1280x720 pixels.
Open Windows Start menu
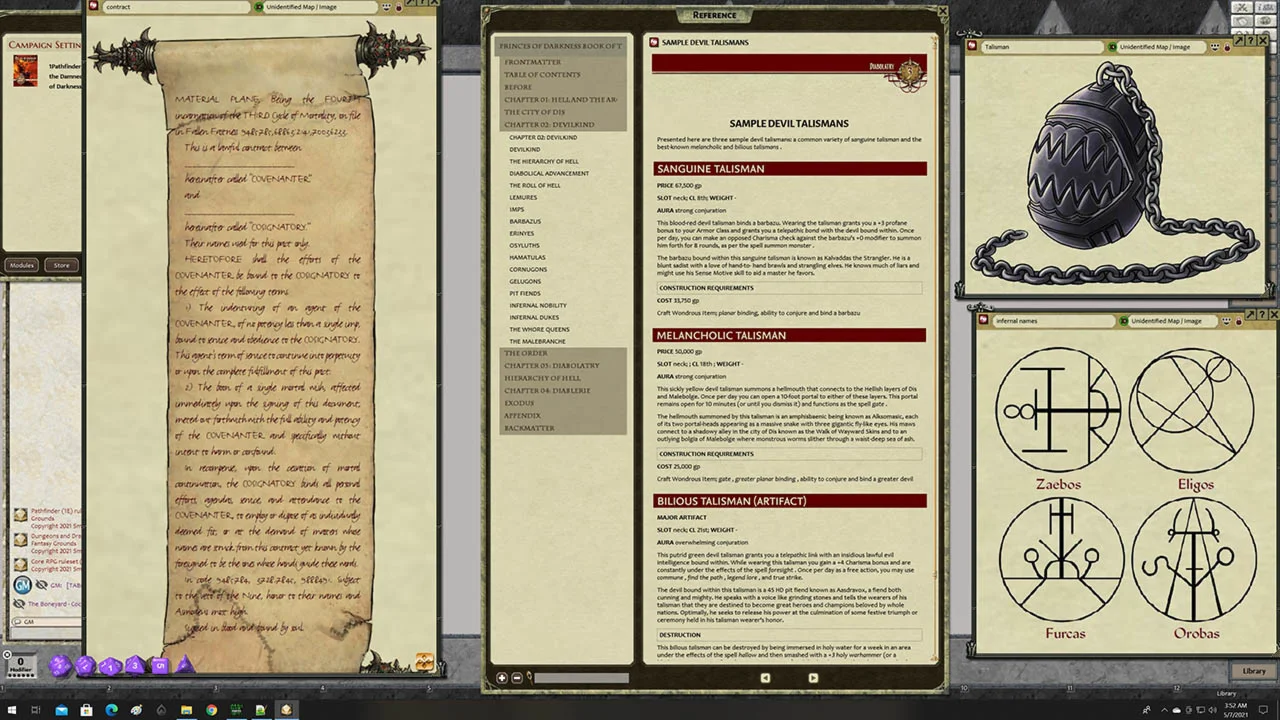(11, 710)
